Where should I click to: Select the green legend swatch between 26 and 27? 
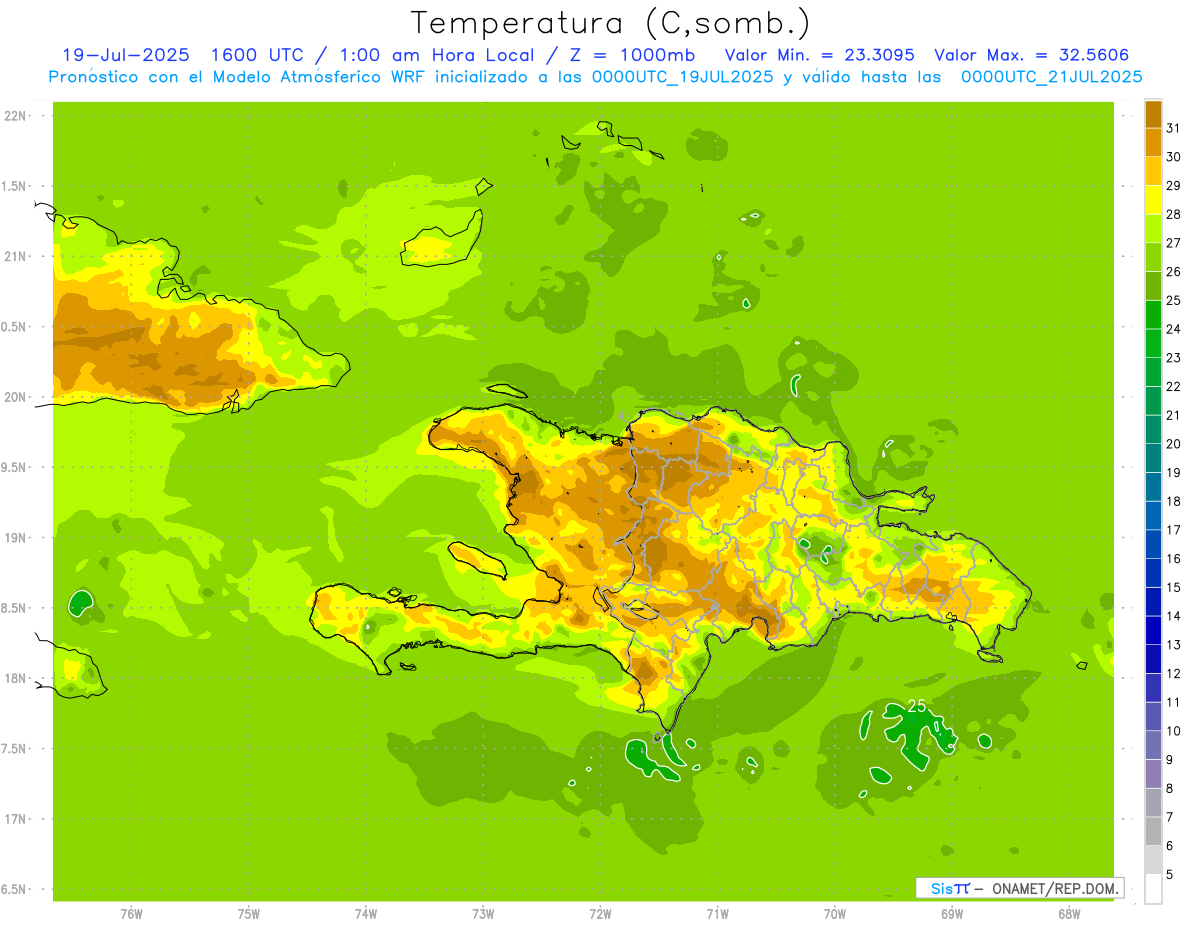tap(1153, 257)
